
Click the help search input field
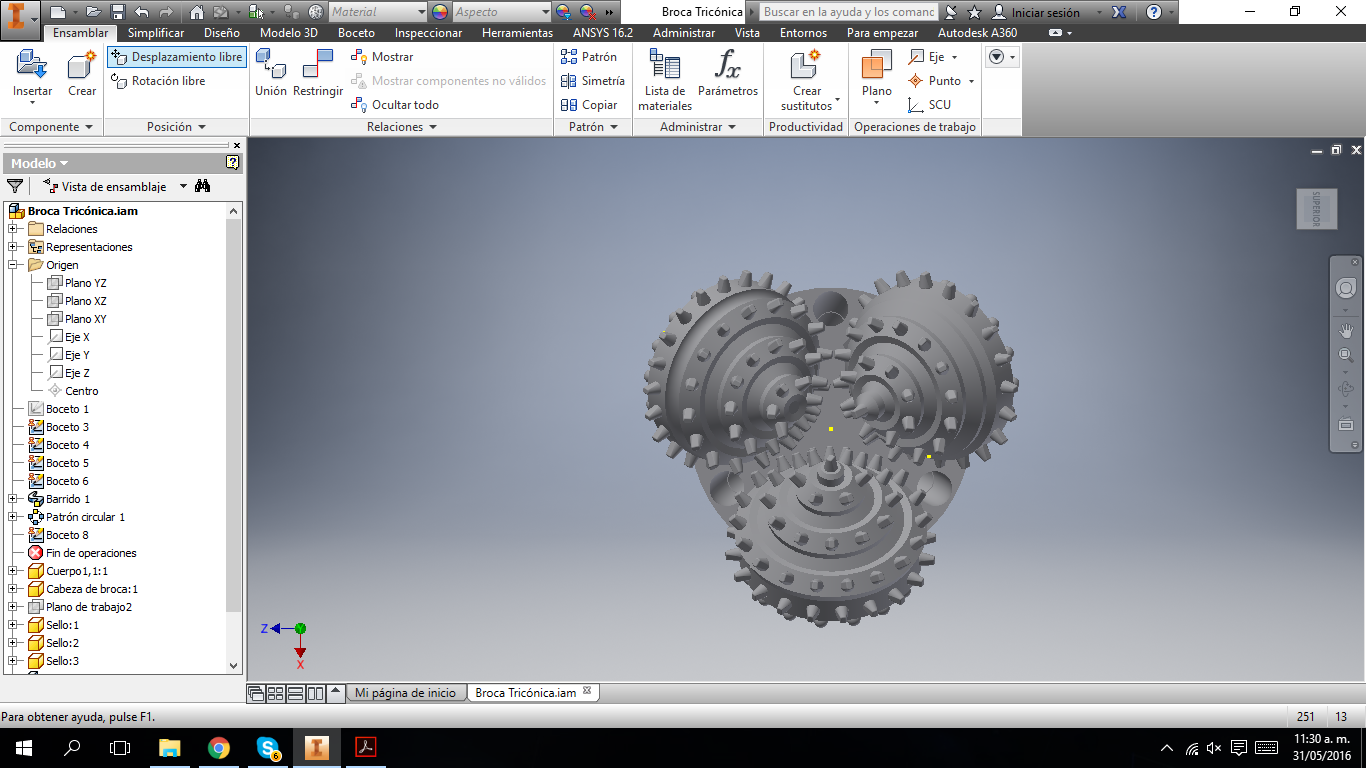[849, 12]
